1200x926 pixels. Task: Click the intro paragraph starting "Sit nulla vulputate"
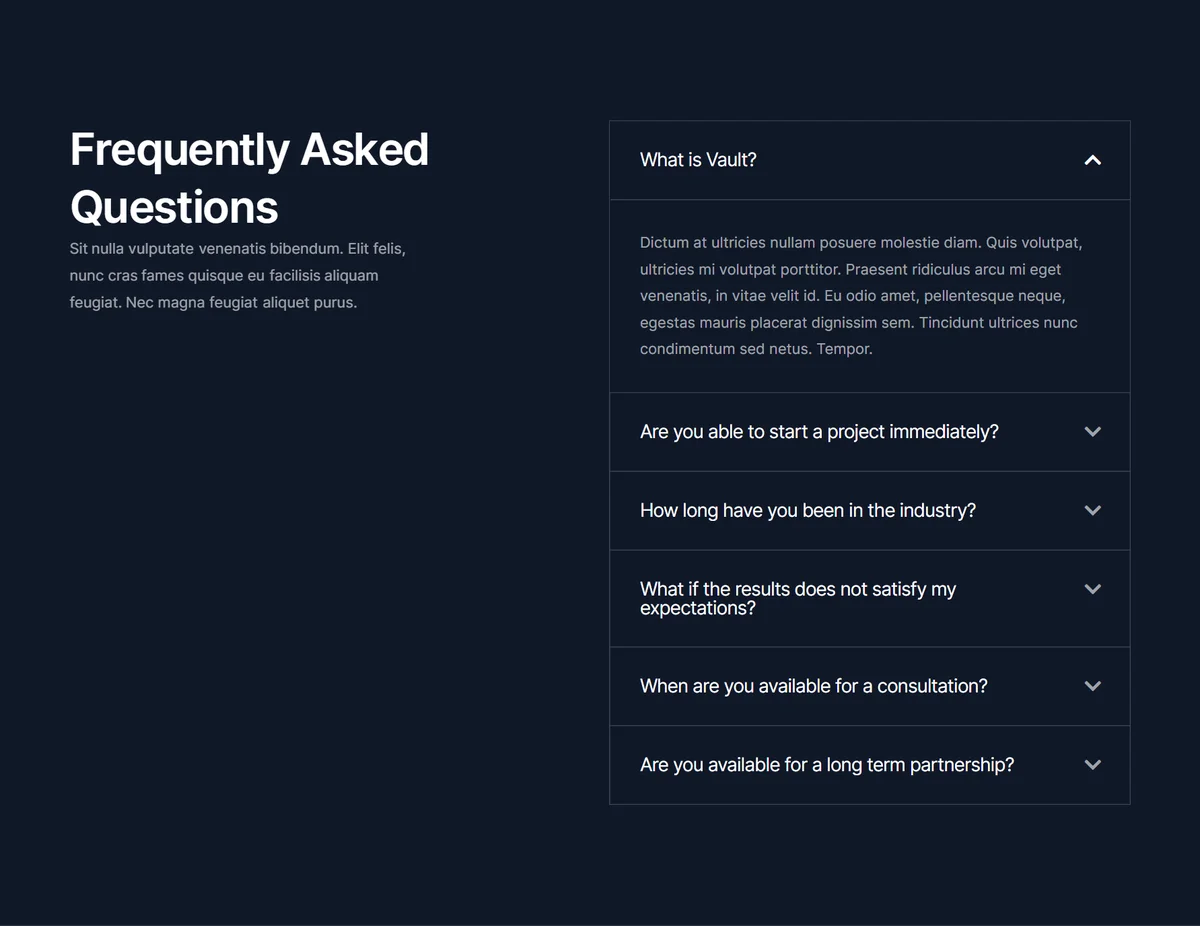[238, 275]
